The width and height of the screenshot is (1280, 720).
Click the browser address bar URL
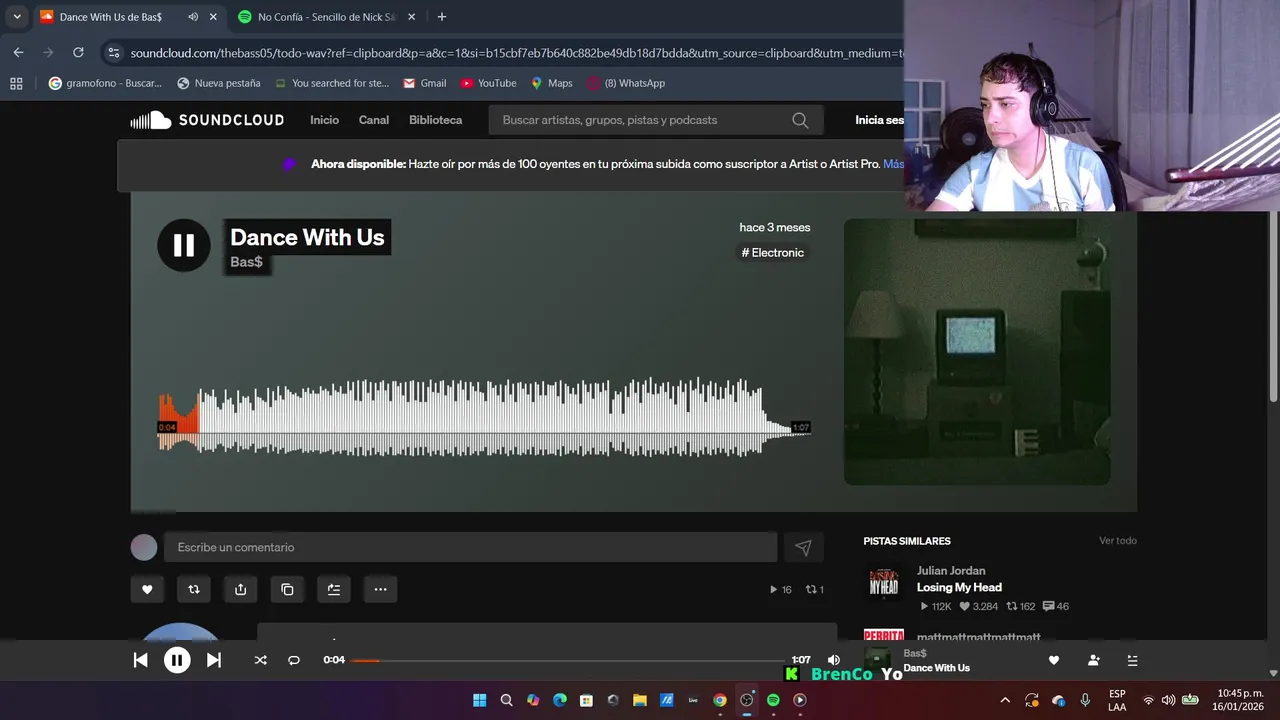click(x=516, y=53)
